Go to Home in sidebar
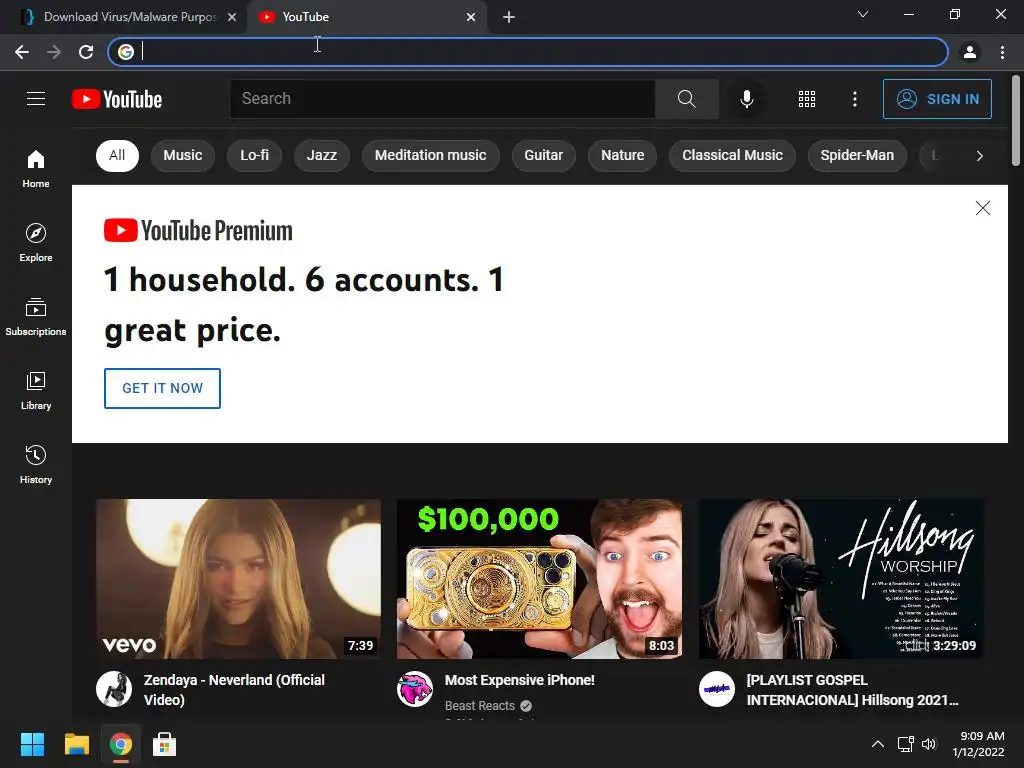 [x=36, y=169]
